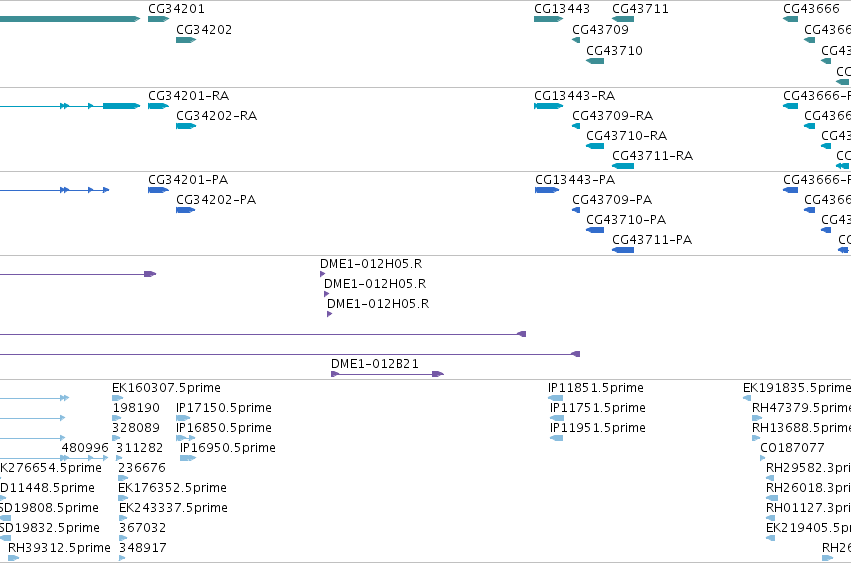Select EST label 348917
Viewport: 851px width, 563px height.
(143, 548)
